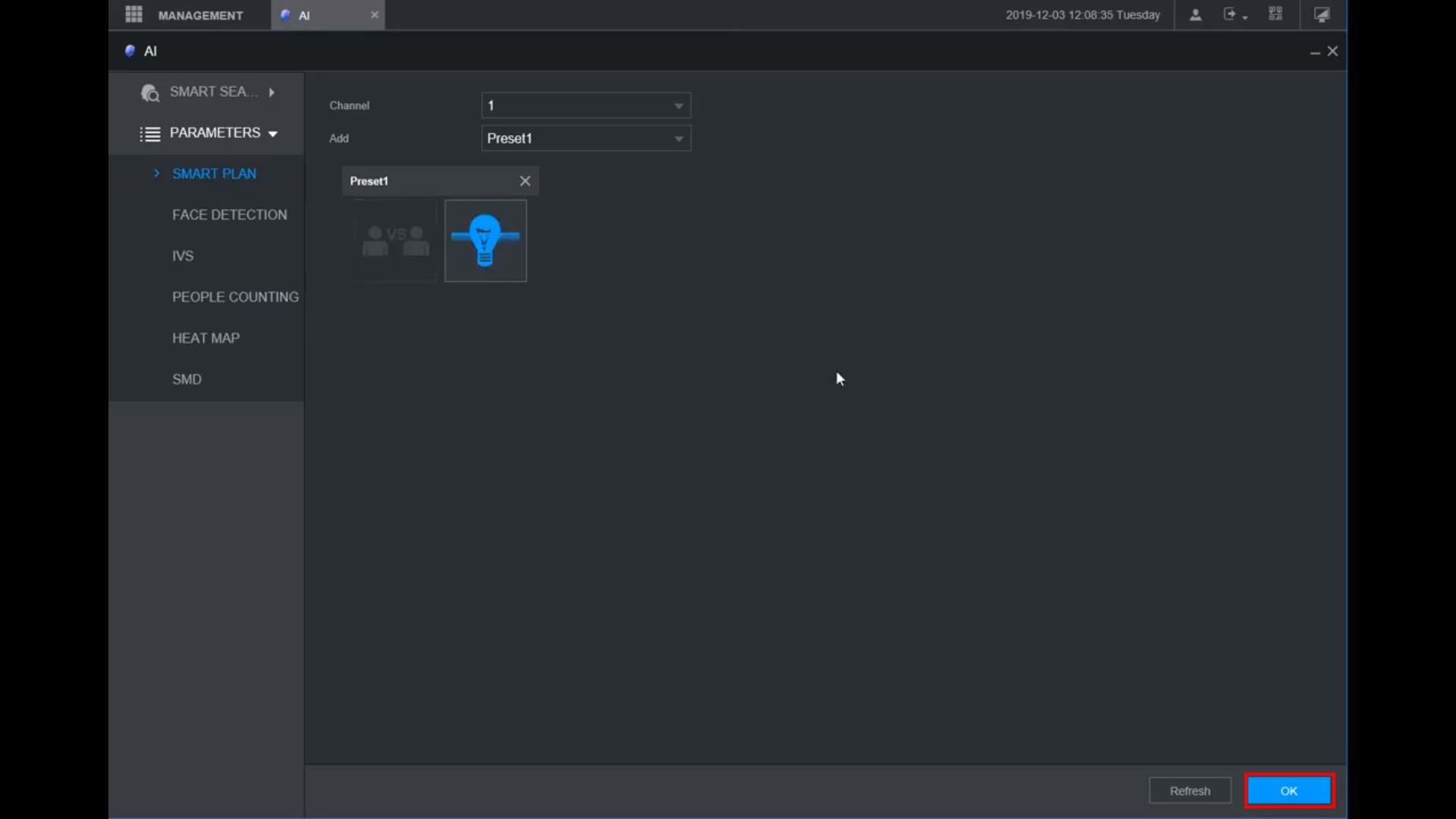
Task: Click the Smart Search magnifier icon
Action: [x=150, y=93]
